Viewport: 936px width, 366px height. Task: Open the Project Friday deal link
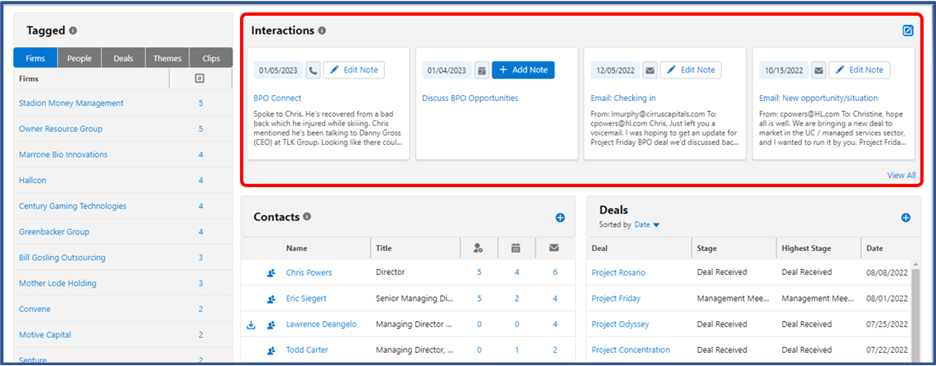pyautogui.click(x=616, y=299)
